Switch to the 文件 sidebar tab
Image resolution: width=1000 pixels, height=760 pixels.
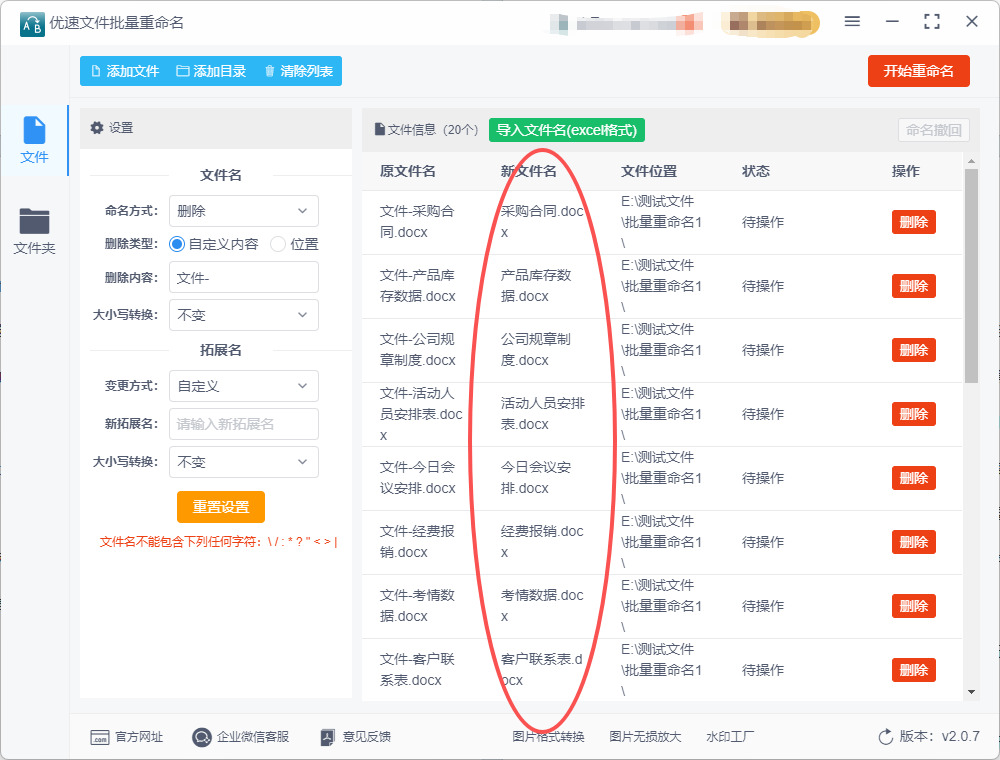click(34, 140)
